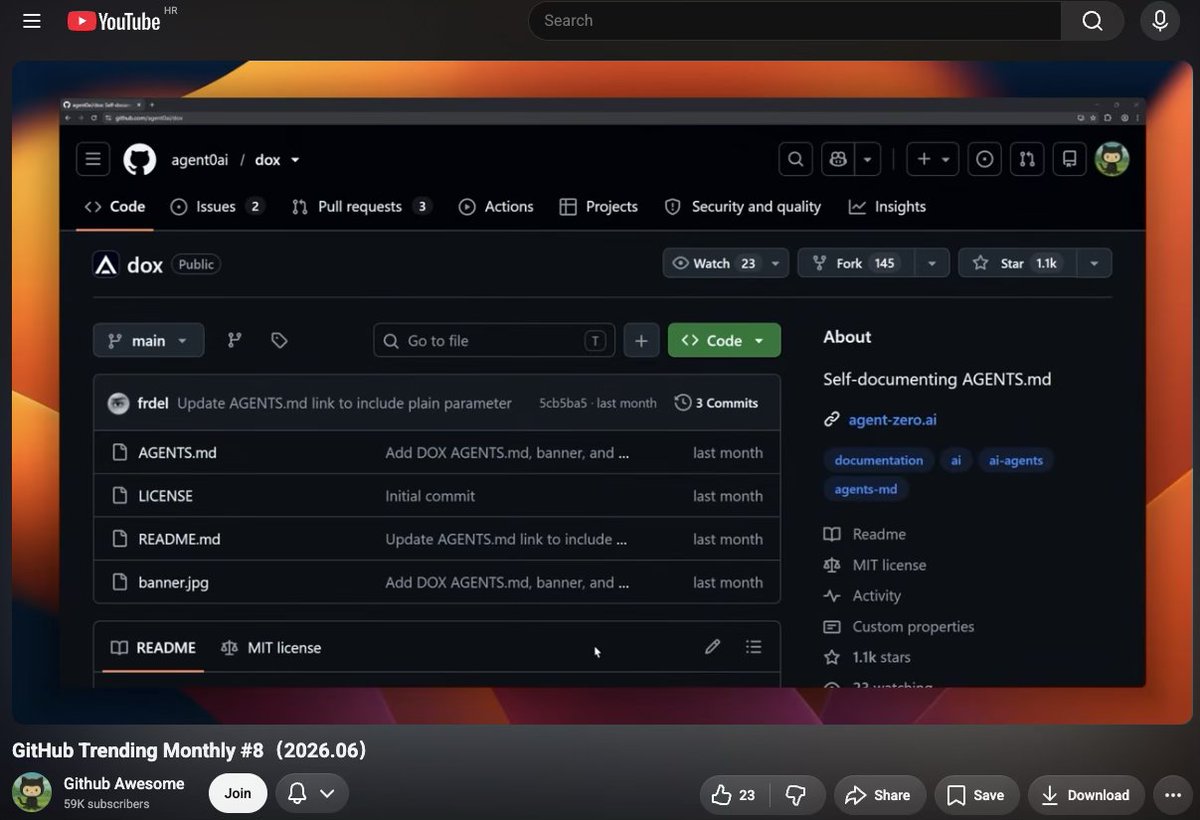The height and width of the screenshot is (820, 1200).
Task: Open the README.md file
Action: (x=179, y=539)
